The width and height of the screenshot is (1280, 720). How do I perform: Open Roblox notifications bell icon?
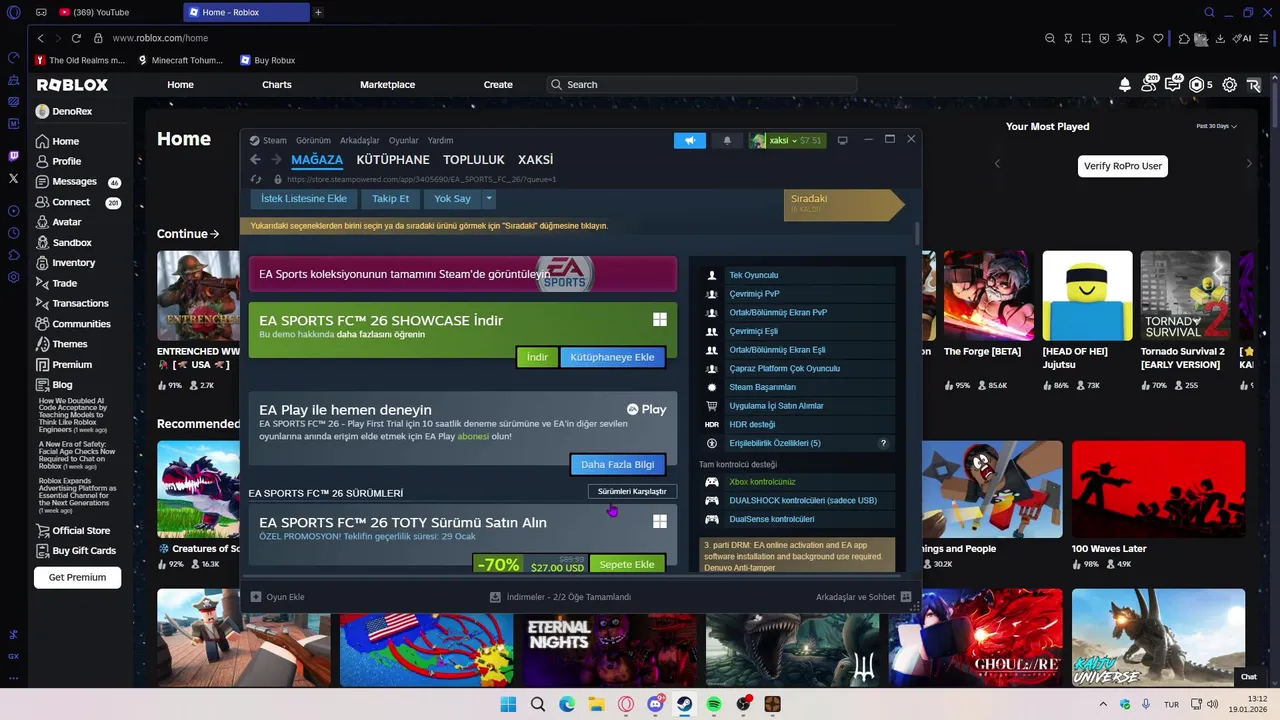[x=1125, y=85]
